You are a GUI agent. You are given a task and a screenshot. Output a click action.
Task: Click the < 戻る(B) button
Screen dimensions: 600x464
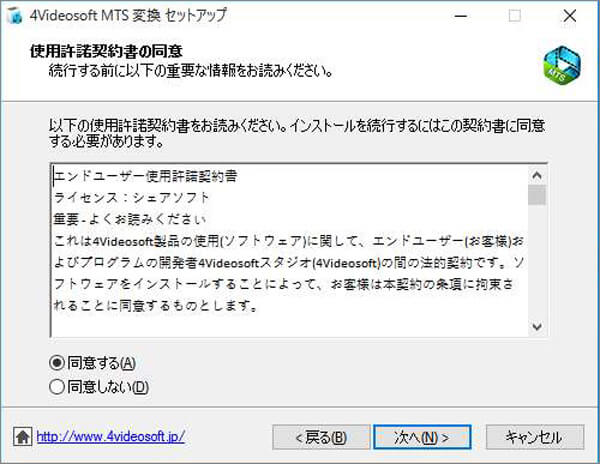[321, 437]
